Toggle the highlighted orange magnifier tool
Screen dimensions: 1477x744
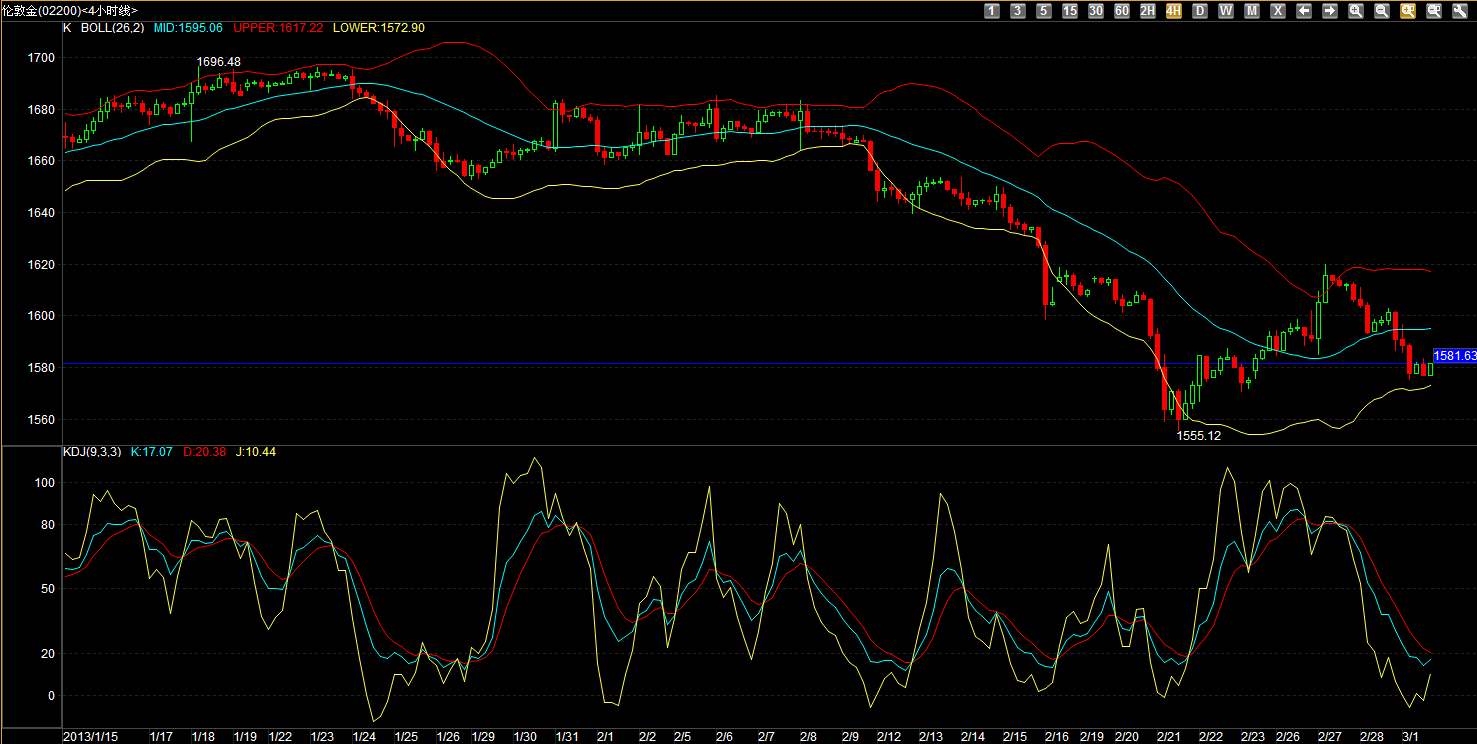point(1408,11)
